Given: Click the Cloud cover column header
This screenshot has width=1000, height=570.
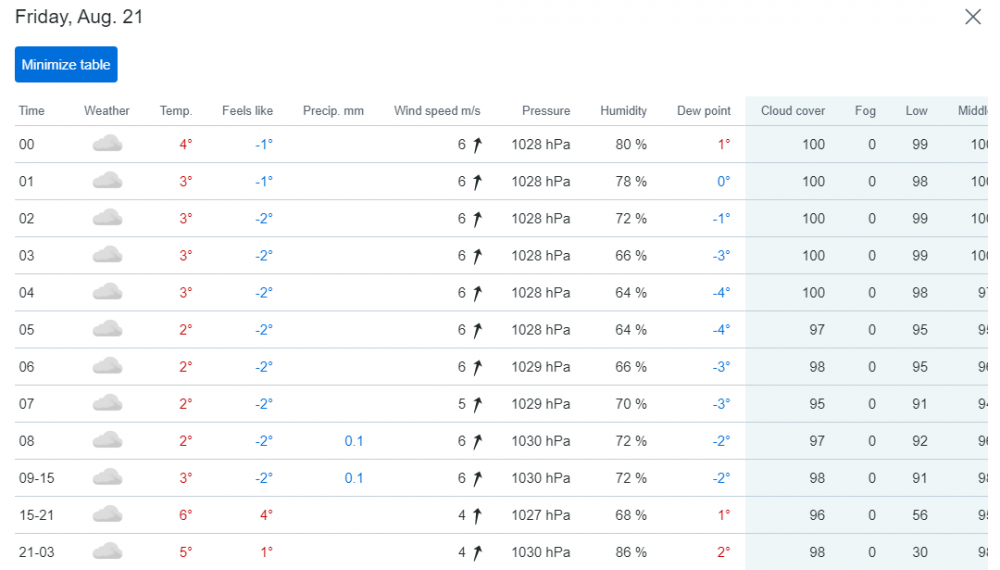Looking at the screenshot, I should click(x=792, y=111).
